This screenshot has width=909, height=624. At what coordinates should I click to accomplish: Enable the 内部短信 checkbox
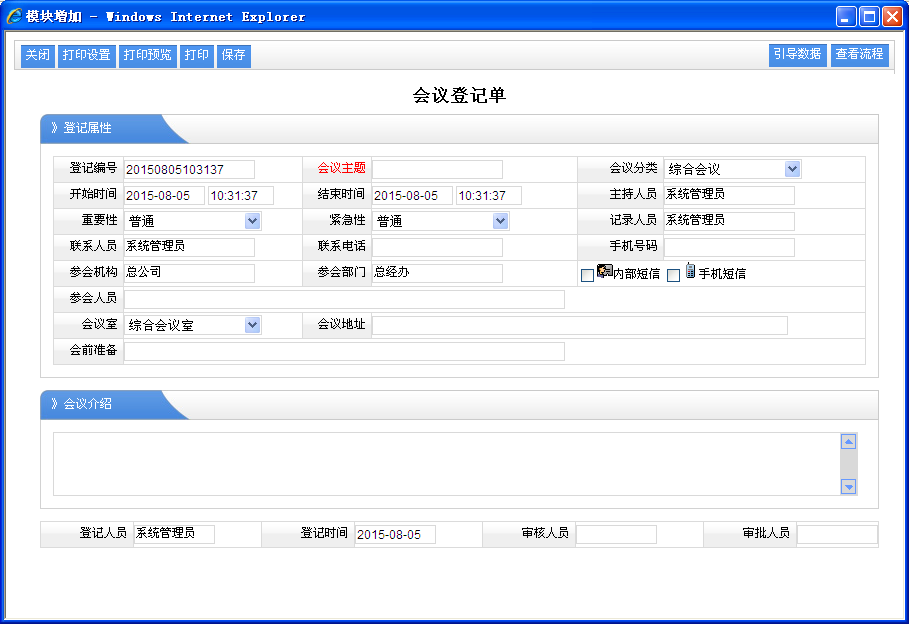pos(587,275)
